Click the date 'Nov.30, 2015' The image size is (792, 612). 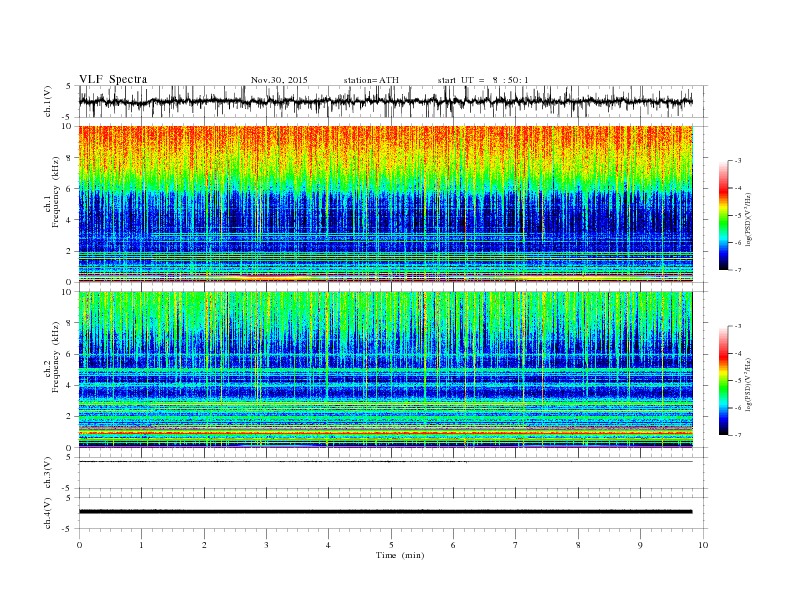tap(279, 80)
